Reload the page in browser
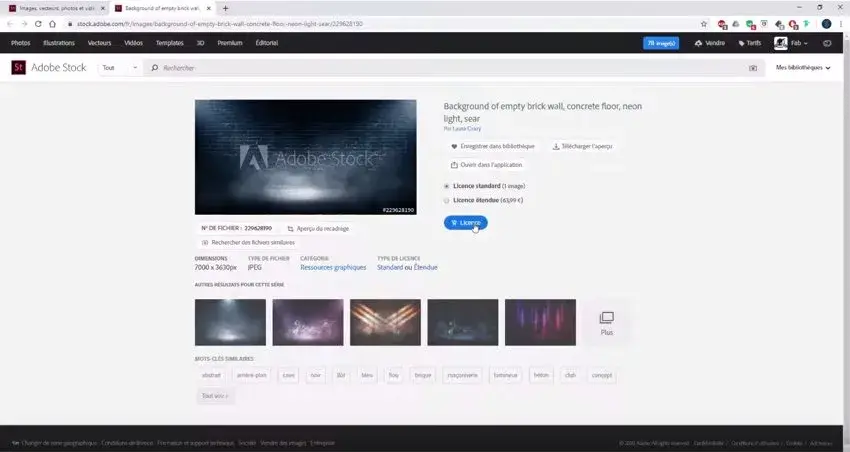The image size is (850, 452). click(x=38, y=24)
